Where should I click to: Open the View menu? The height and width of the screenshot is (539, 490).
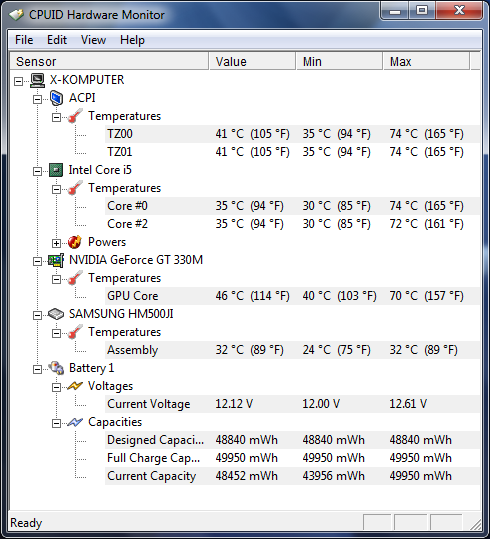pyautogui.click(x=94, y=40)
